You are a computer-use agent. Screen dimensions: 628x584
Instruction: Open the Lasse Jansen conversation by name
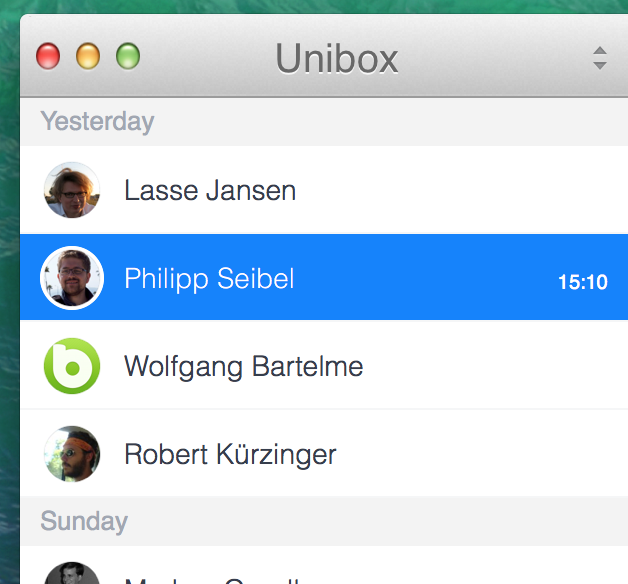pyautogui.click(x=210, y=190)
